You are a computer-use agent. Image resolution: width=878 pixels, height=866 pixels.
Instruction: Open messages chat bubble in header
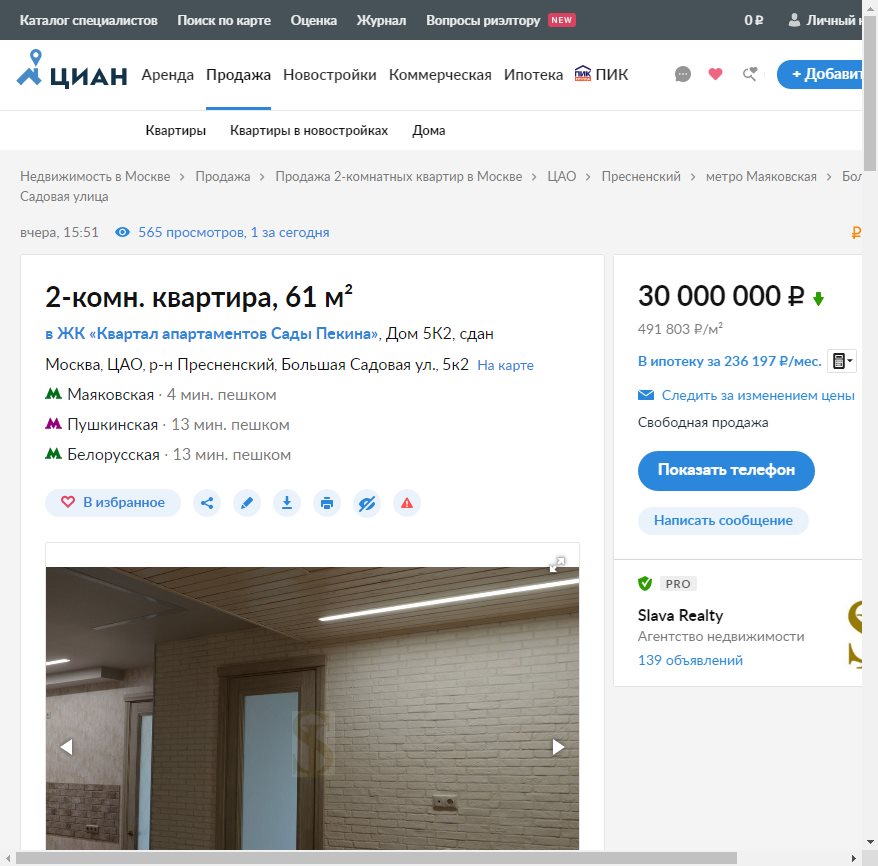pyautogui.click(x=683, y=74)
